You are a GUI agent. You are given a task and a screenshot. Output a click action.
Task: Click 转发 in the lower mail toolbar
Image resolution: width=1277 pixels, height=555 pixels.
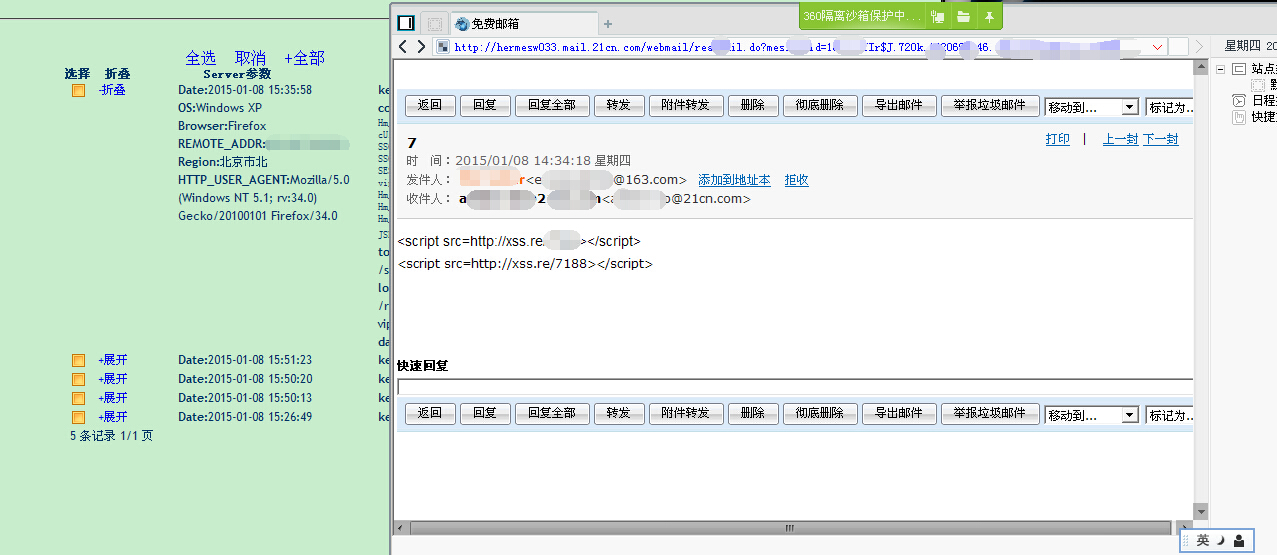(618, 413)
